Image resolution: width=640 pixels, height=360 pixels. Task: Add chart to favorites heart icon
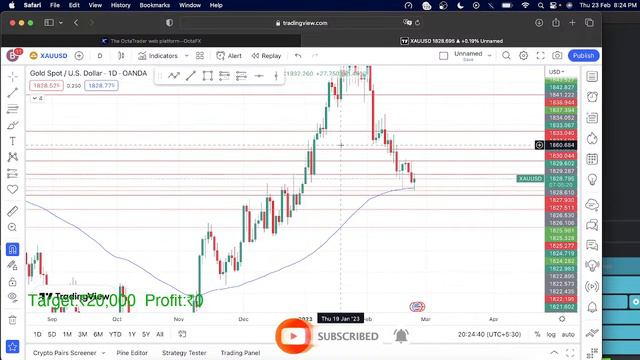click(13, 189)
